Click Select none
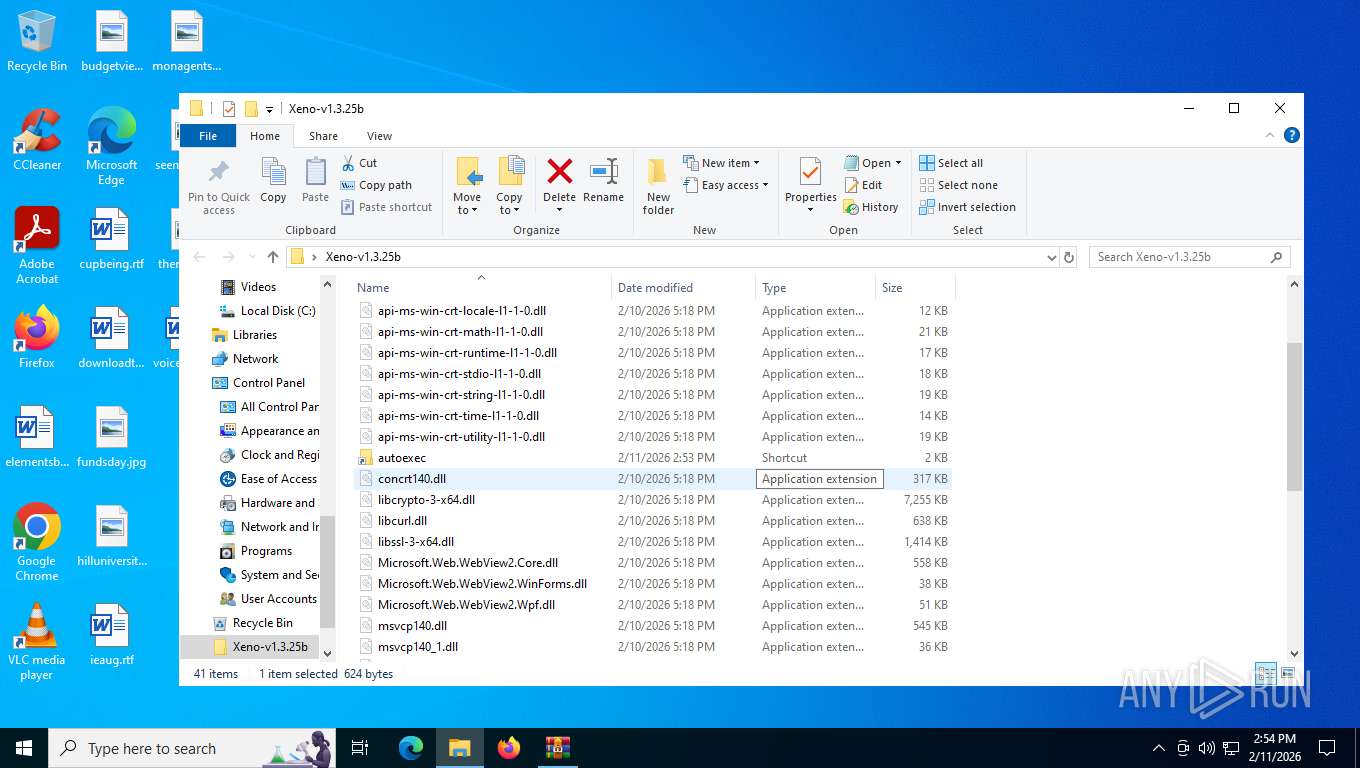 coord(958,185)
